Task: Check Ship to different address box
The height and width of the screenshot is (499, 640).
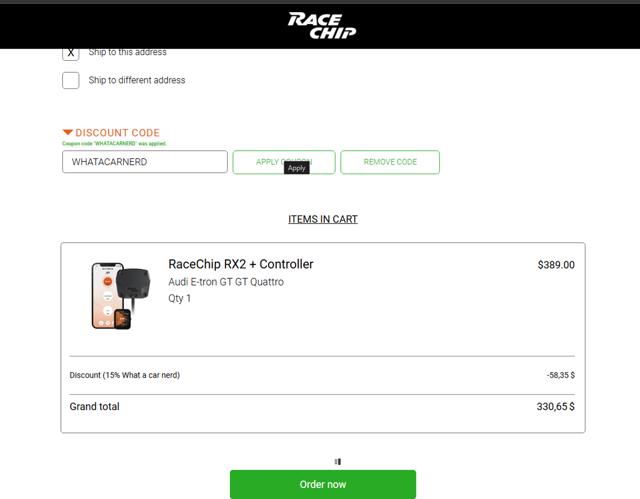Action: 71,80
